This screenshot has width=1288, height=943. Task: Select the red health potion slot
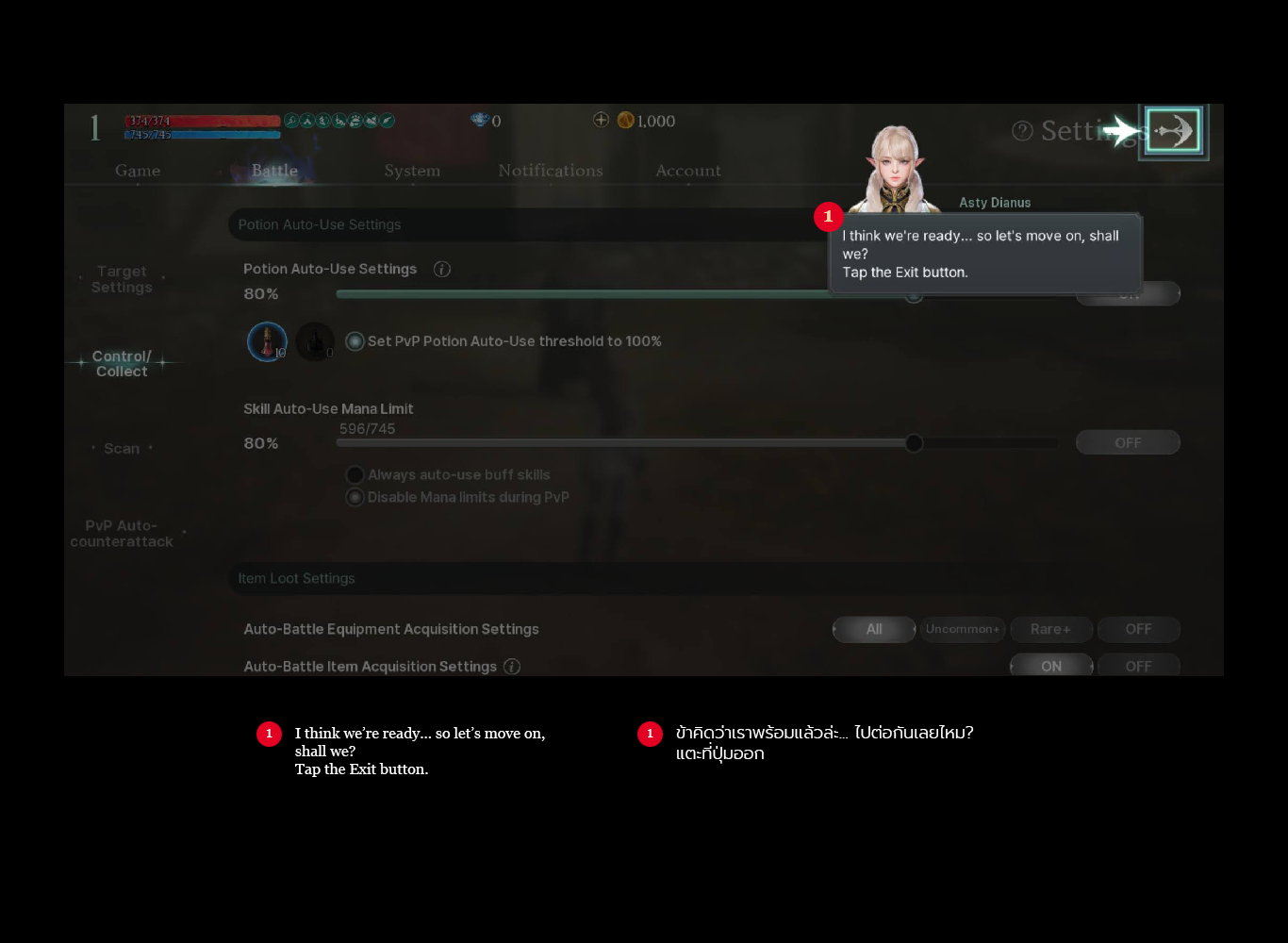coord(267,341)
